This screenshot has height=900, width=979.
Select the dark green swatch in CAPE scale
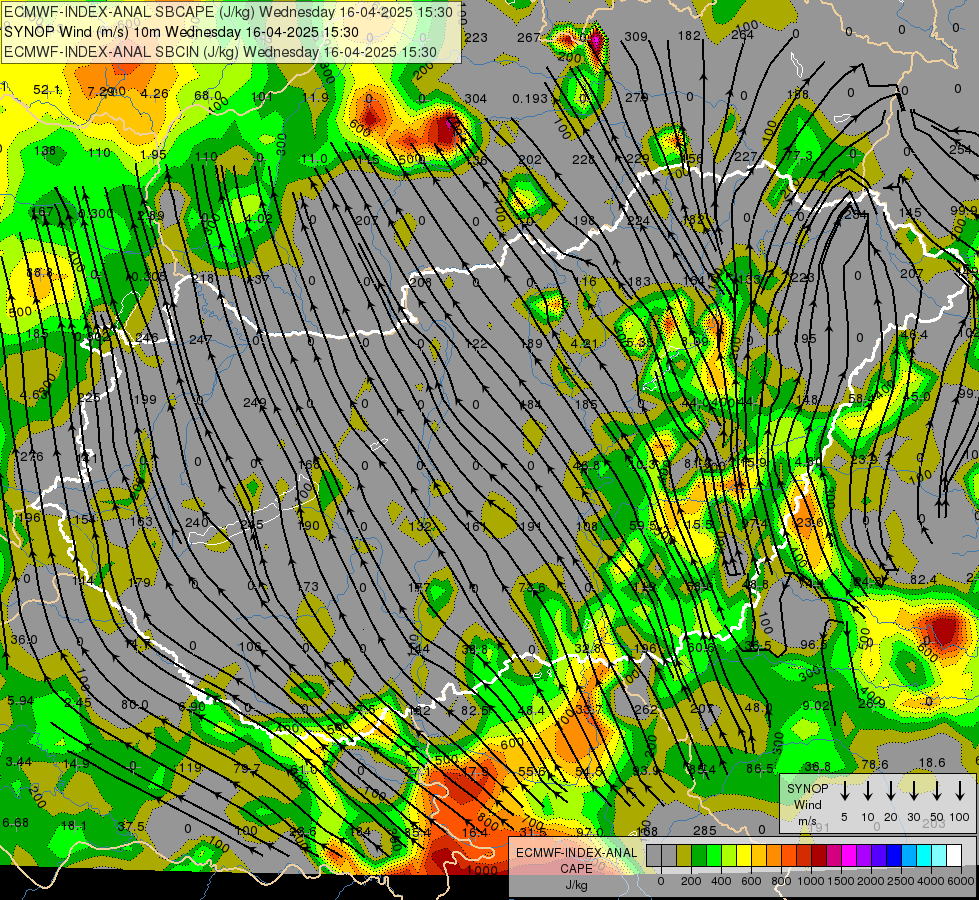[x=699, y=855]
